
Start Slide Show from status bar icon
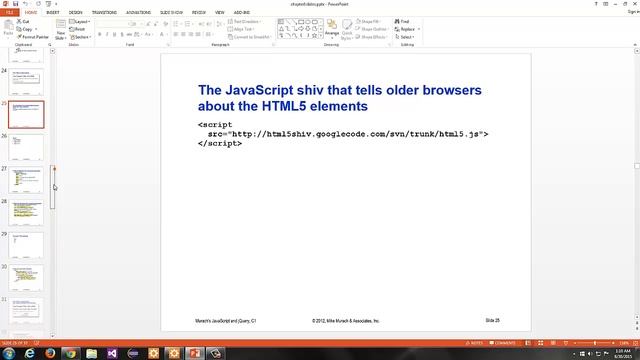pos(566,343)
